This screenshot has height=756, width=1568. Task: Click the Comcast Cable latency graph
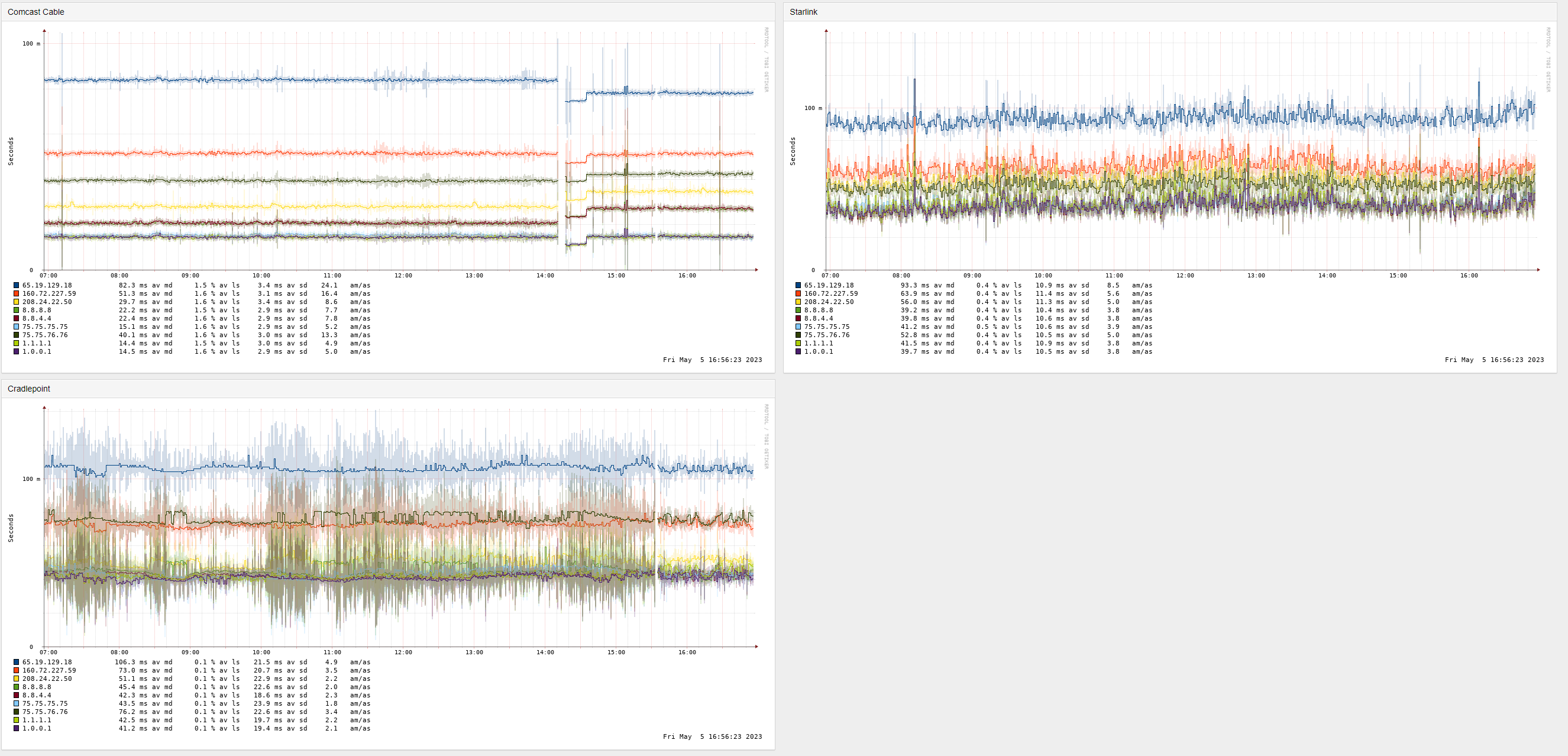pyautogui.click(x=399, y=152)
